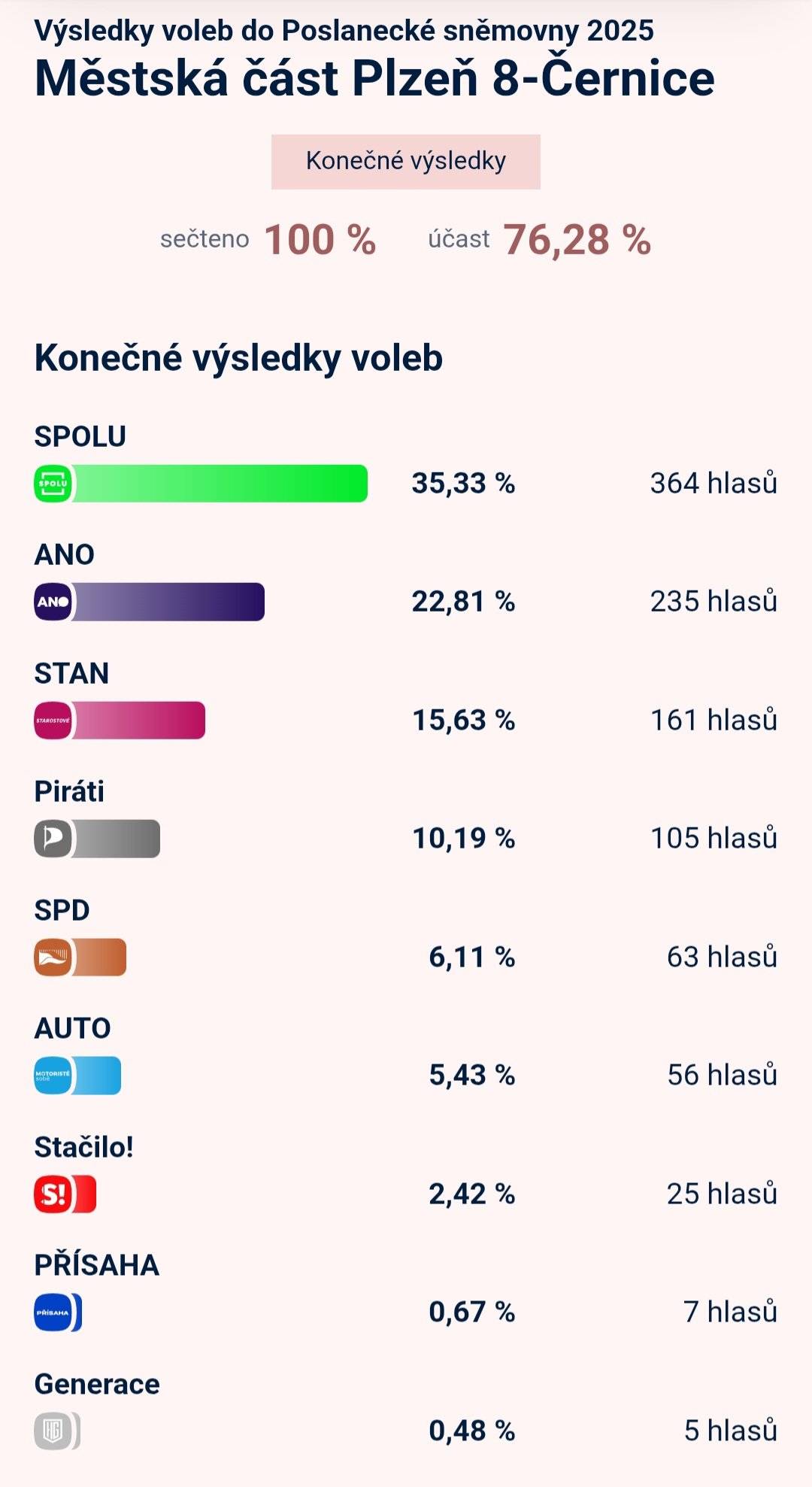Select the Městská část Plzeň 8-Černice heading

click(374, 77)
